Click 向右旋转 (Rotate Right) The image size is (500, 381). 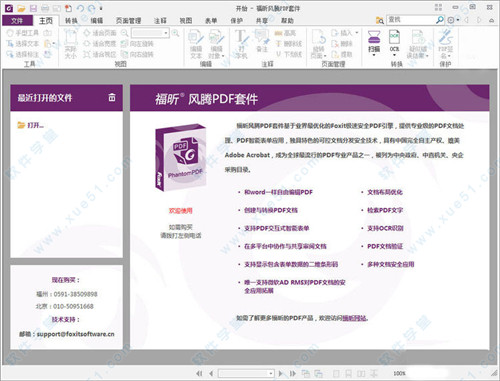[x=137, y=54]
